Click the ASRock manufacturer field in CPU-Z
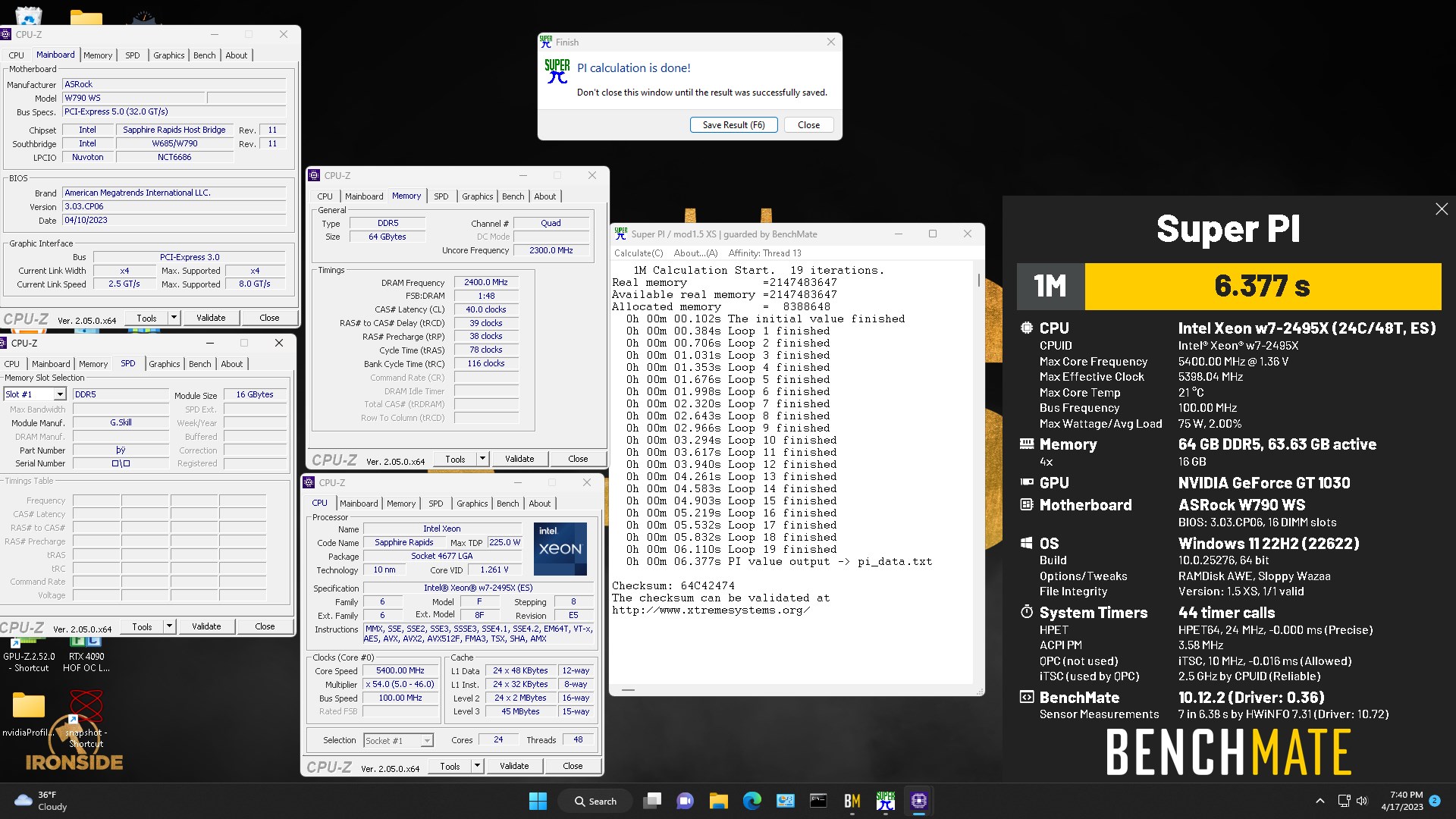Image resolution: width=1456 pixels, height=819 pixels. 174,84
